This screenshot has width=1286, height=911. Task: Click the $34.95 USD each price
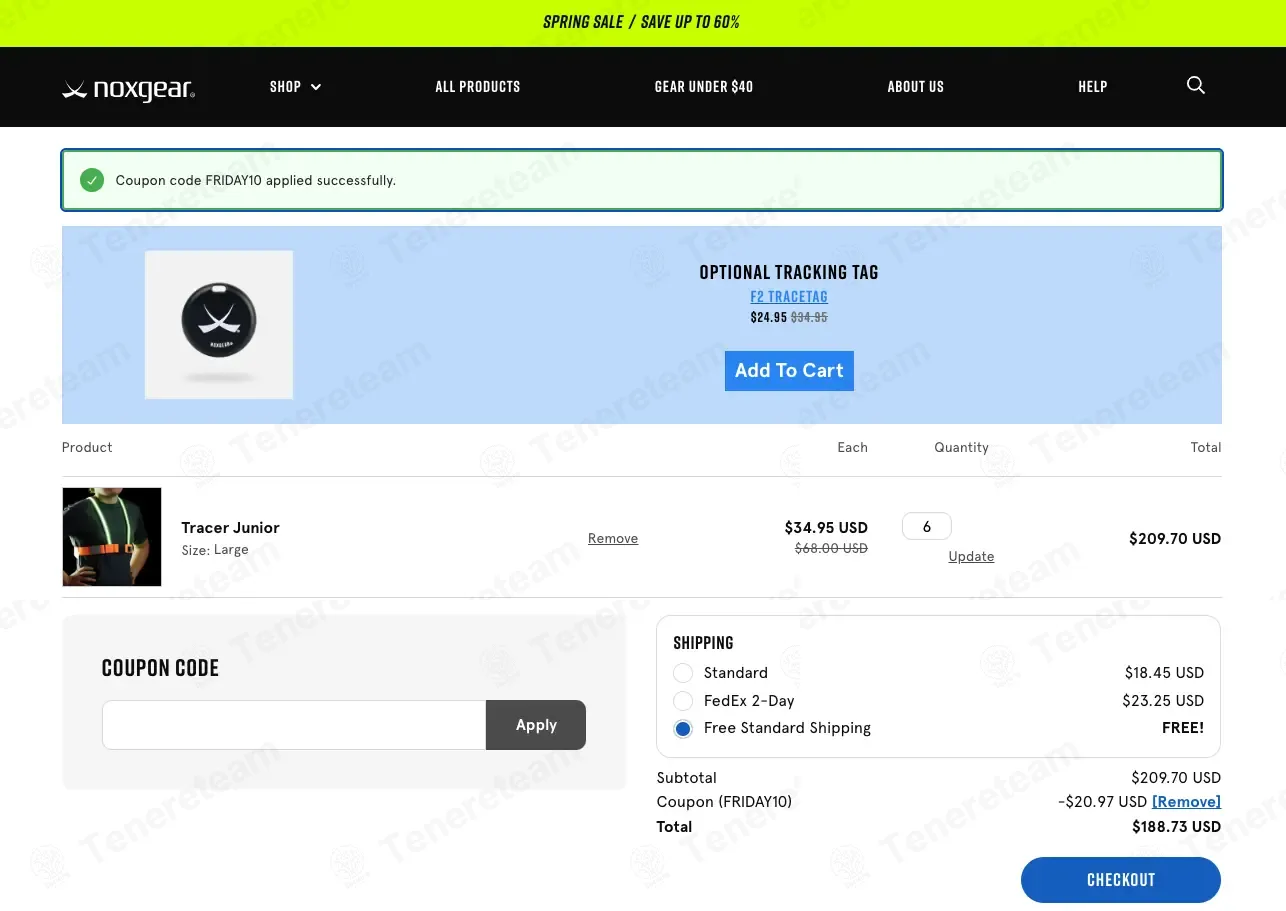tap(826, 528)
